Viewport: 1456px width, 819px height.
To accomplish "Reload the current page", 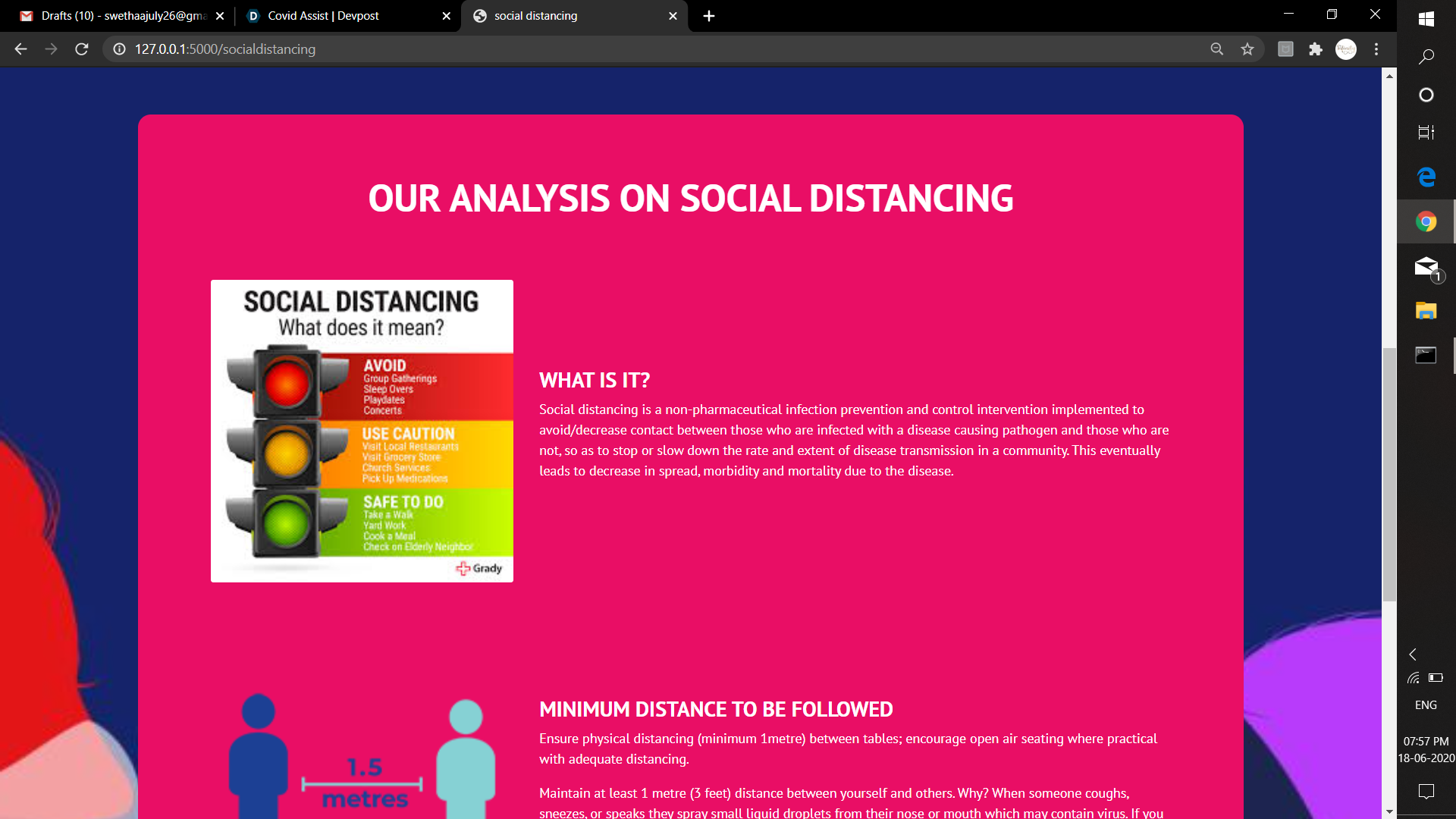I will pos(82,49).
